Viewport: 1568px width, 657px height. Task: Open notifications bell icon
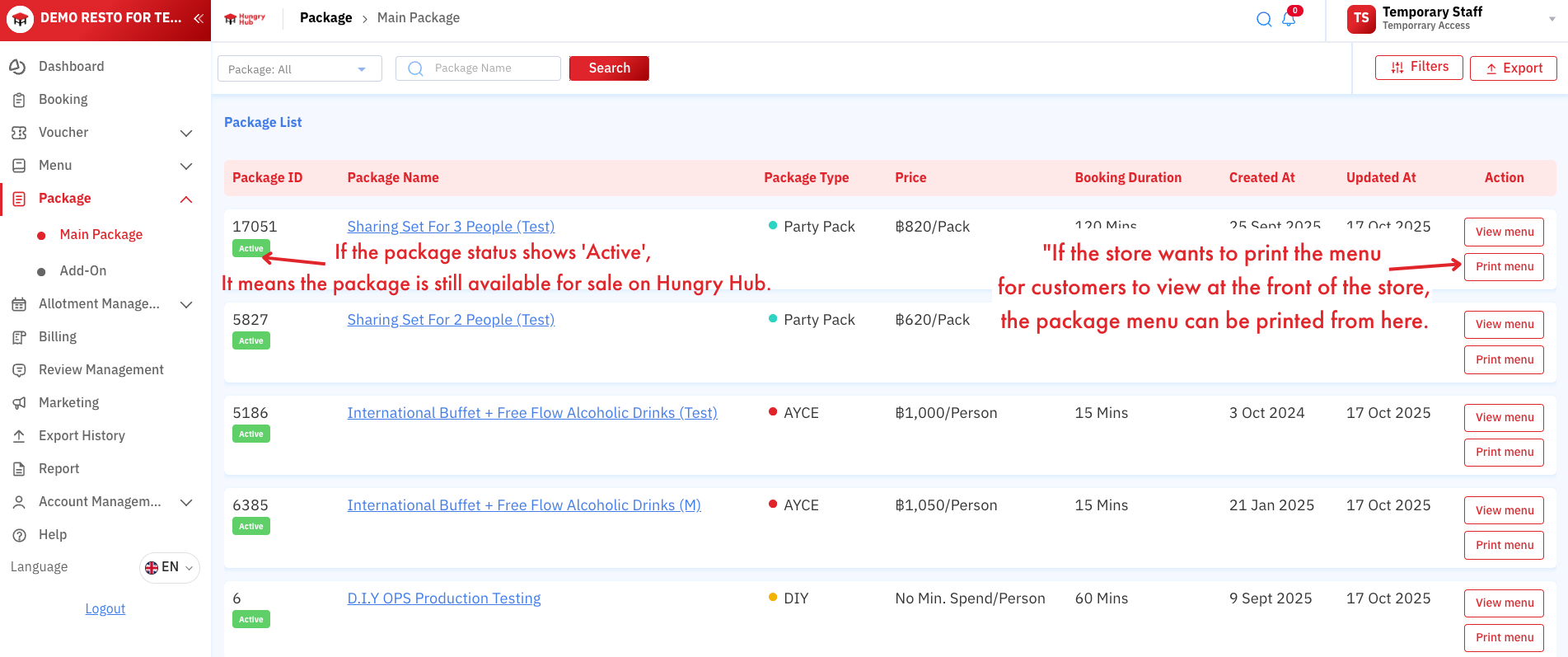coord(1289,19)
